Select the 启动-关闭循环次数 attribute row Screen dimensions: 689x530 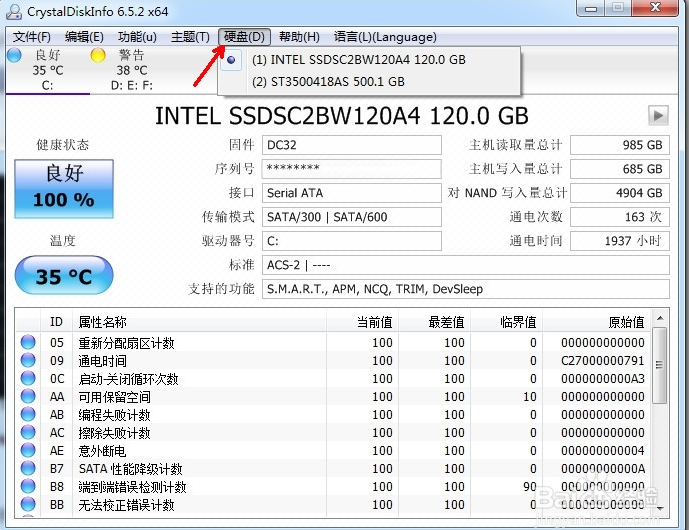334,379
